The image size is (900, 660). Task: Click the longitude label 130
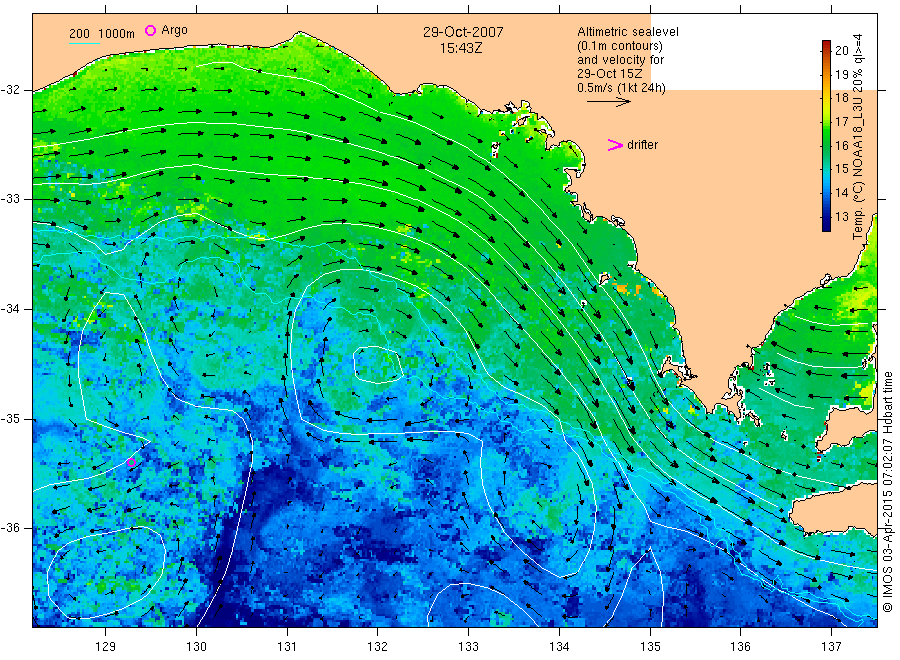pyautogui.click(x=196, y=647)
